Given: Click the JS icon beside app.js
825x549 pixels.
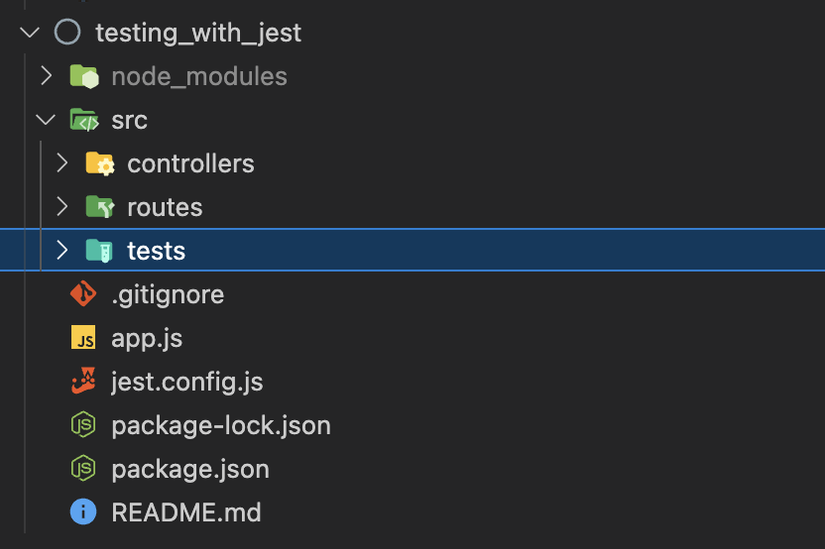Looking at the screenshot, I should [83, 338].
